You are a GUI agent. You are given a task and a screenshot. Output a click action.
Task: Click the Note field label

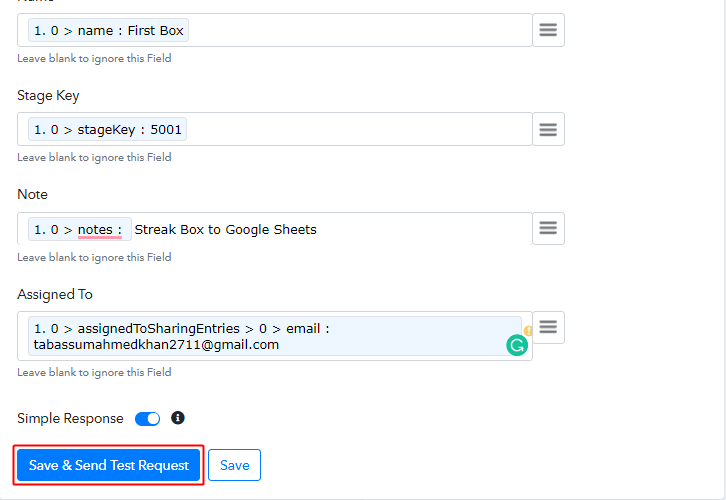[32, 194]
